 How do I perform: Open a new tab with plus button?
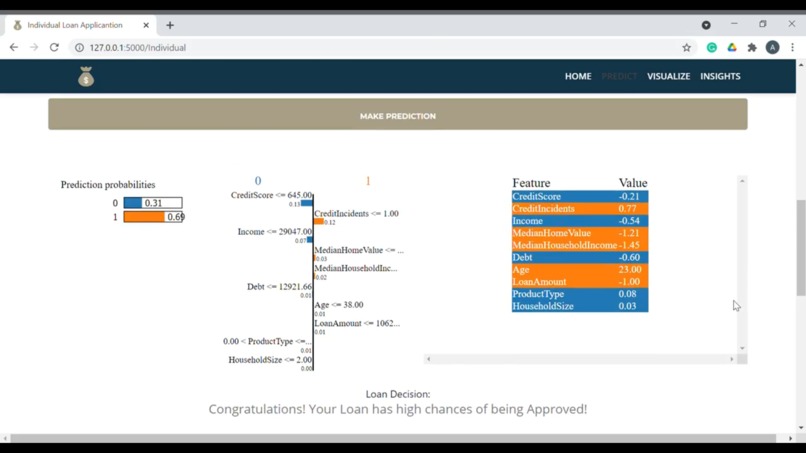[170, 25]
